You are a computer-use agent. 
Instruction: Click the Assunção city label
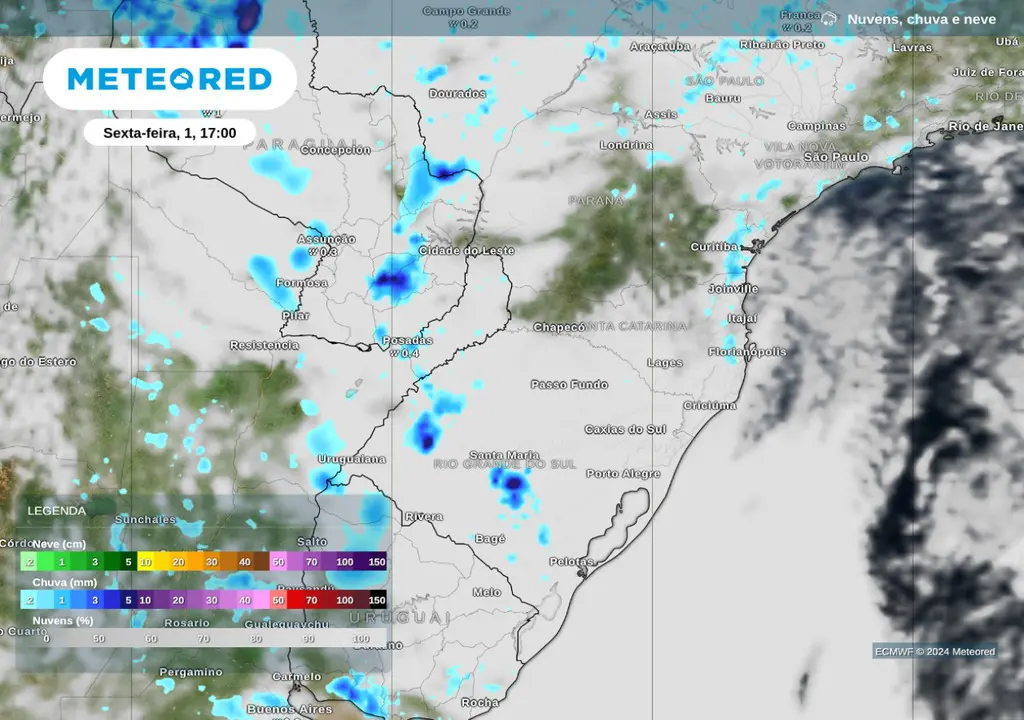pos(327,239)
